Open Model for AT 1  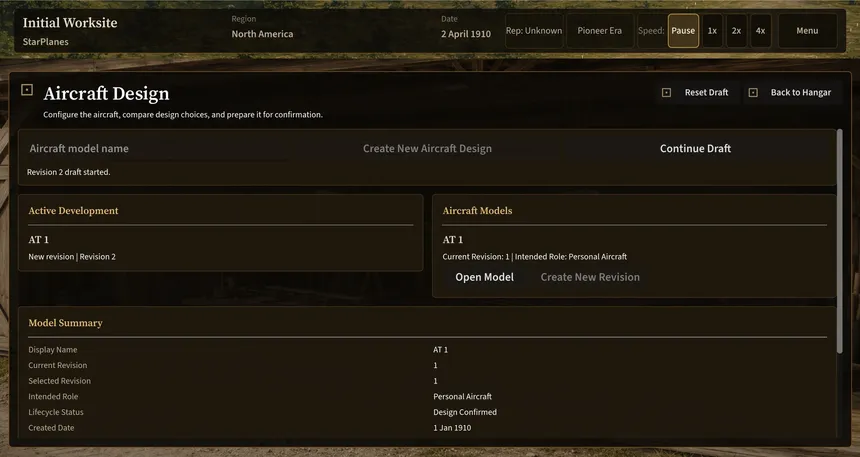tap(484, 277)
